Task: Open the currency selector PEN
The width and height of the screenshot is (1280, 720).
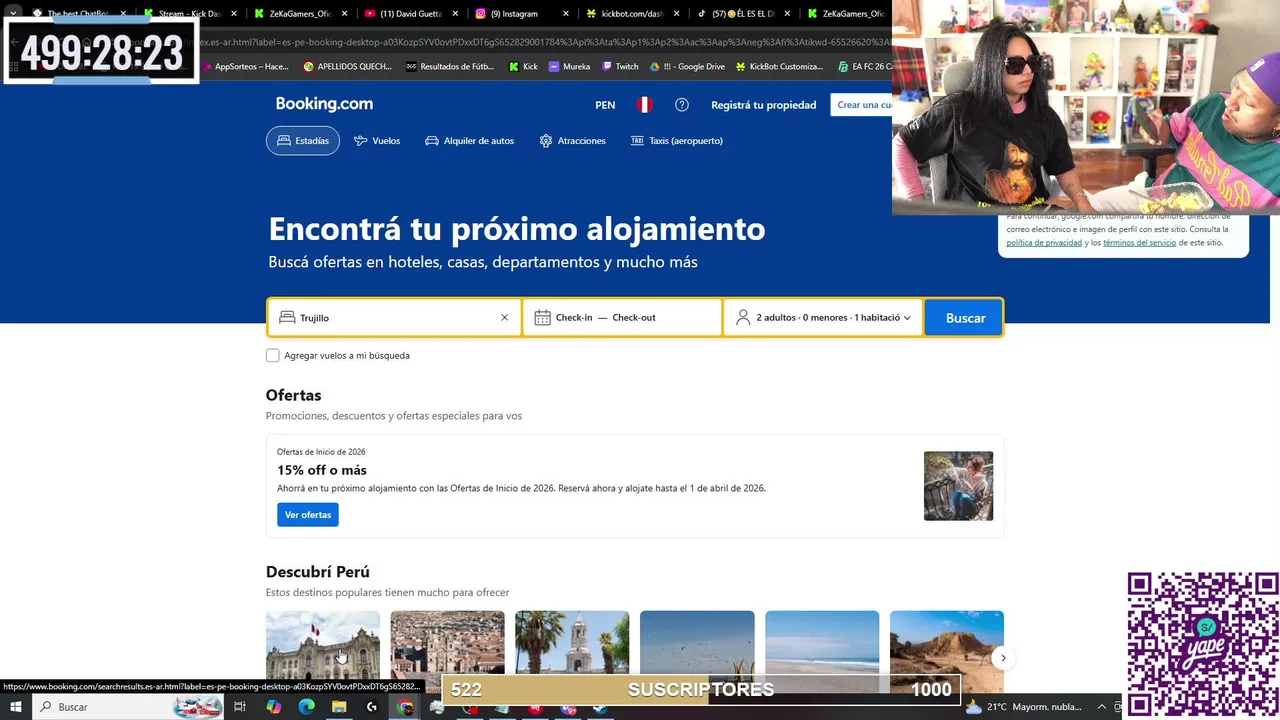Action: point(605,105)
